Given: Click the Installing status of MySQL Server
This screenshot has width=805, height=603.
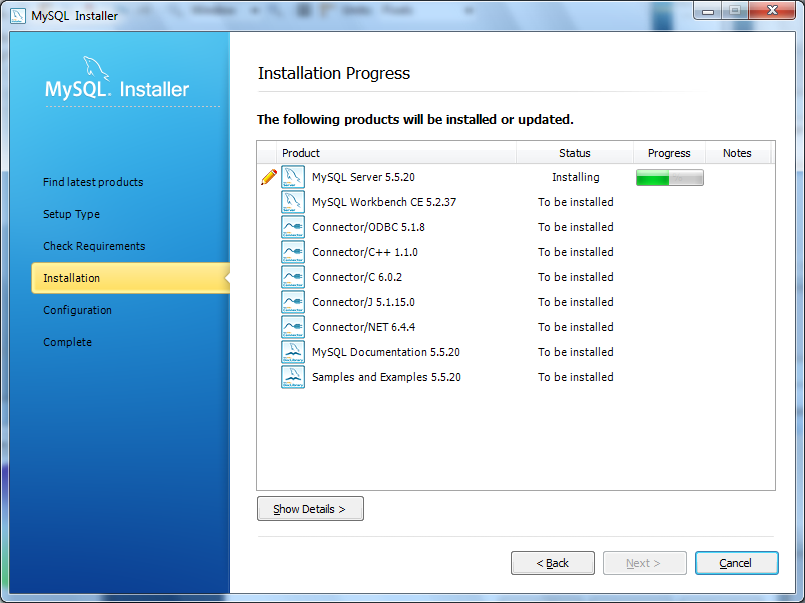Looking at the screenshot, I should tap(576, 177).
